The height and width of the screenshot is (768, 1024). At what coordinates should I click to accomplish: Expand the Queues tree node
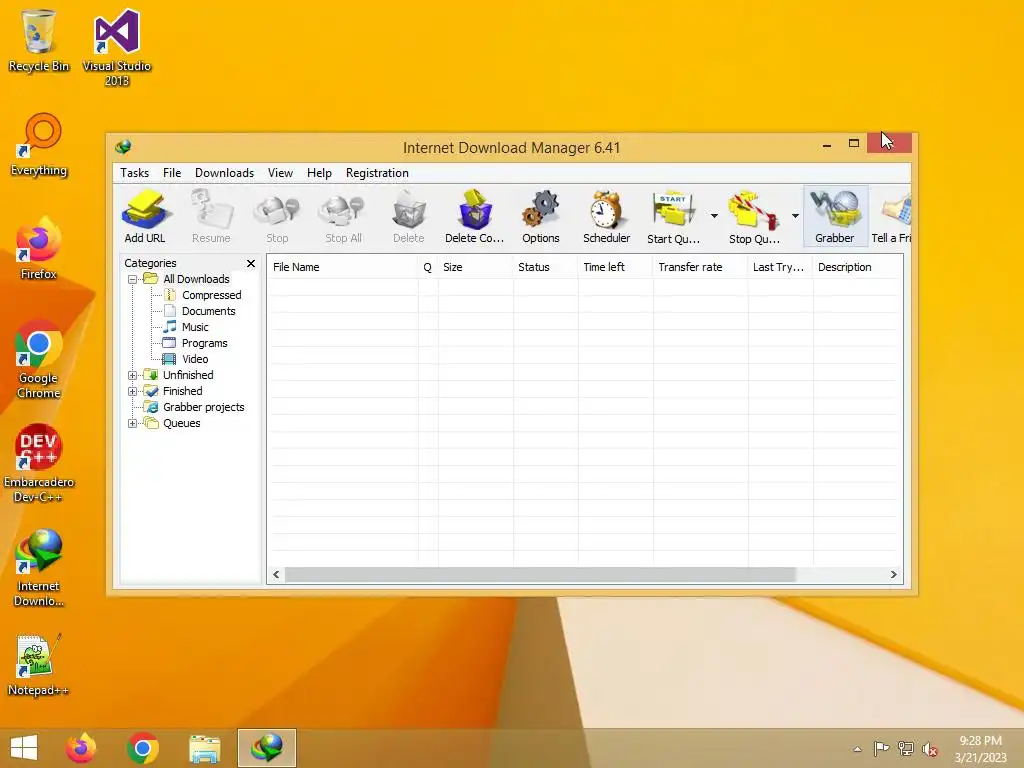(x=133, y=424)
